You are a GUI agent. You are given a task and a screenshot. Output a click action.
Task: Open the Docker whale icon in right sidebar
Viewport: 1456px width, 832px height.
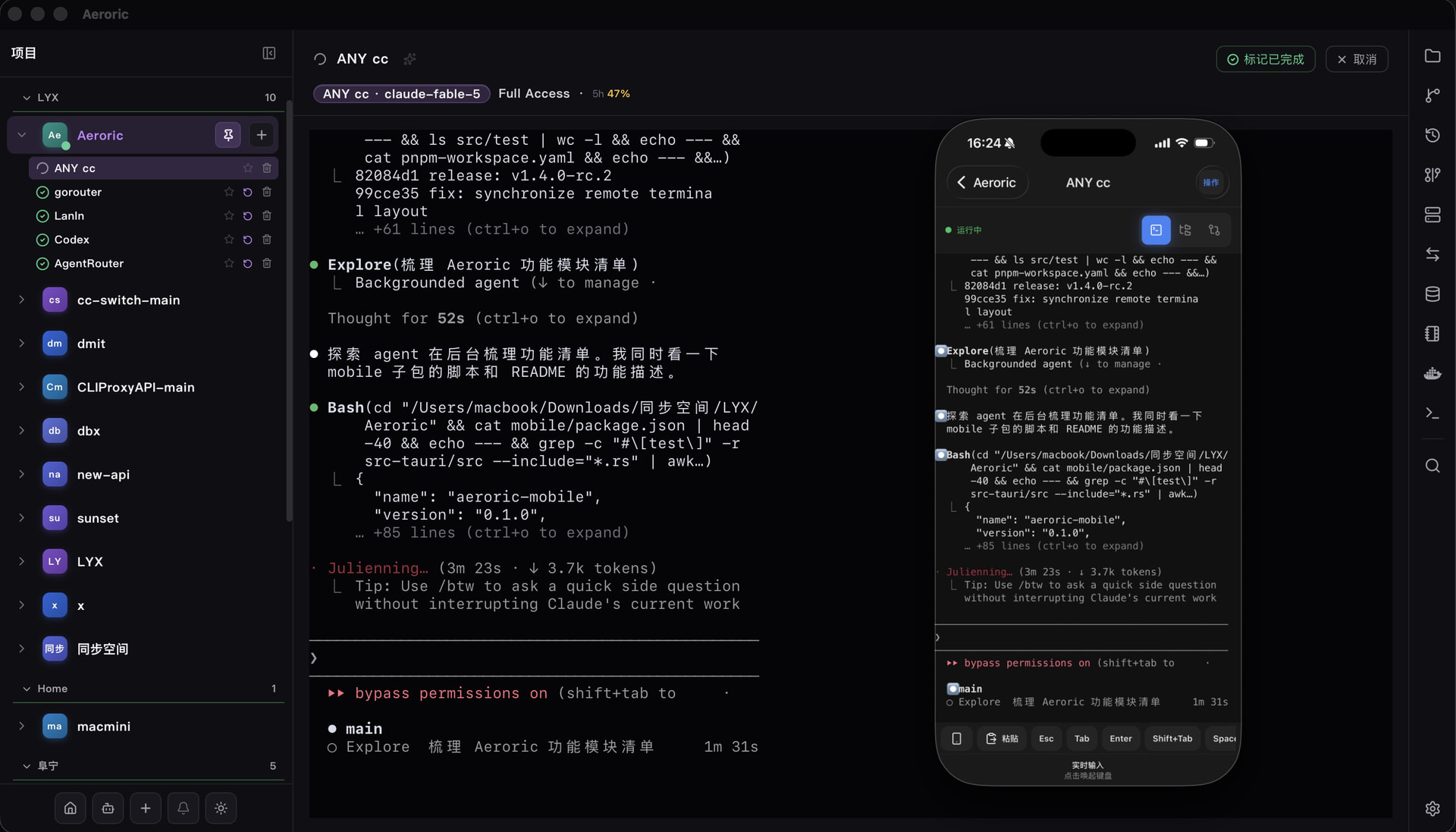(x=1432, y=373)
